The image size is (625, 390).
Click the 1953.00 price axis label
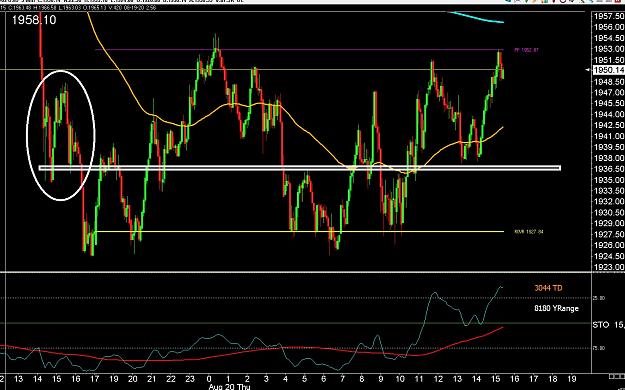click(x=609, y=49)
